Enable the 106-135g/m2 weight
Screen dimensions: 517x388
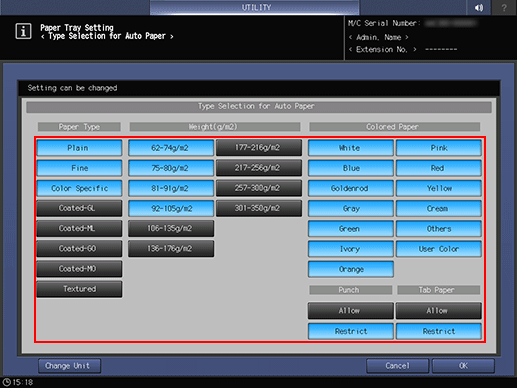[x=171, y=228]
